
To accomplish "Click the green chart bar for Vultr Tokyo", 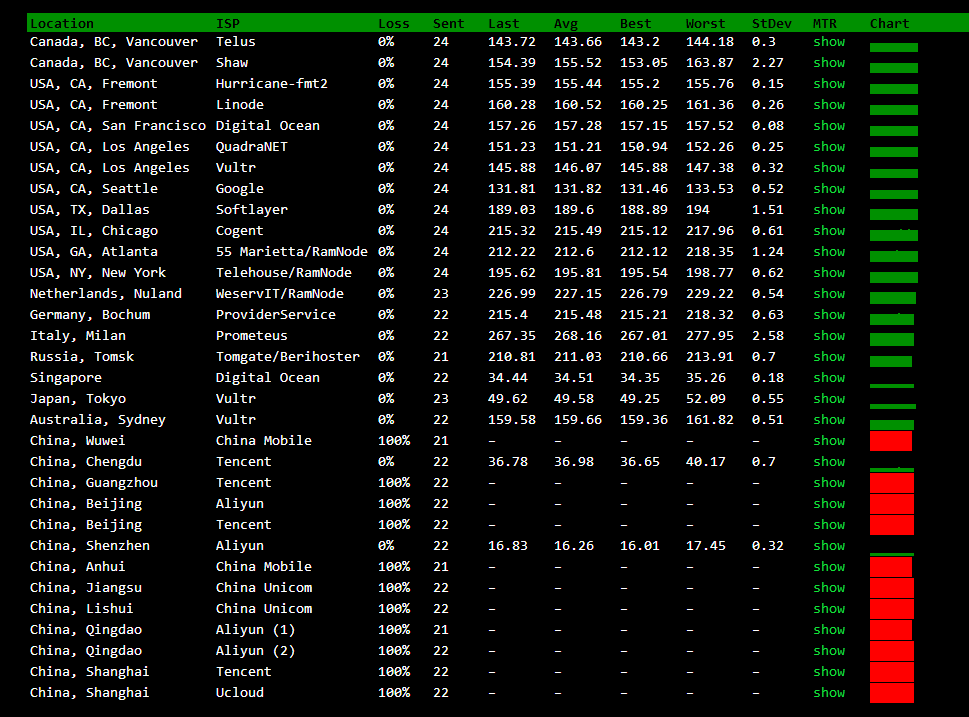I will (x=892, y=405).
